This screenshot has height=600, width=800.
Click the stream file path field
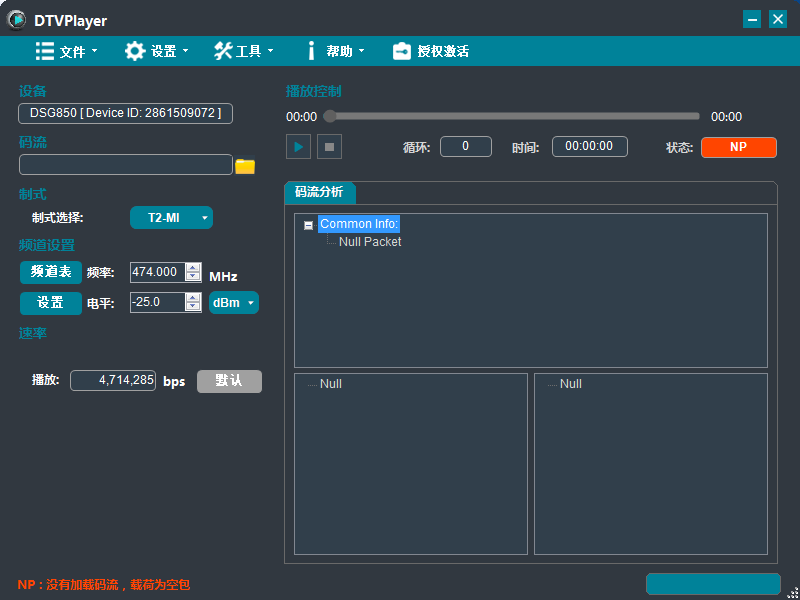[125, 165]
